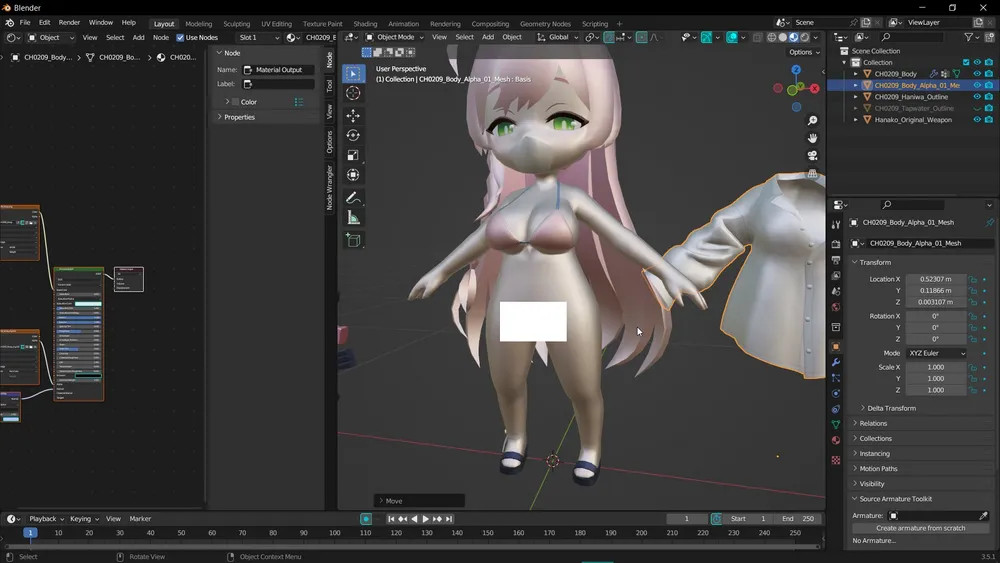
Task: Open the Tool properties tab icon
Action: coord(836,224)
